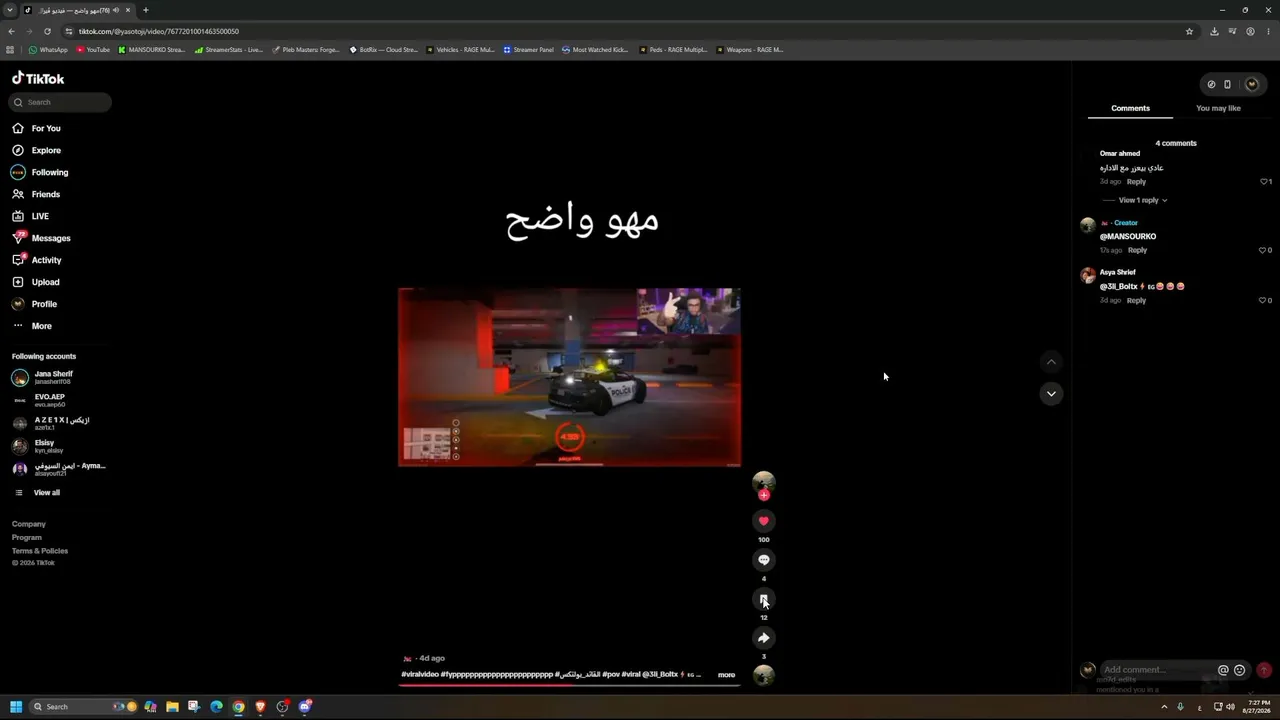The height and width of the screenshot is (720, 1280).
Task: Open Jana Sherif following account
Action: coord(42,377)
